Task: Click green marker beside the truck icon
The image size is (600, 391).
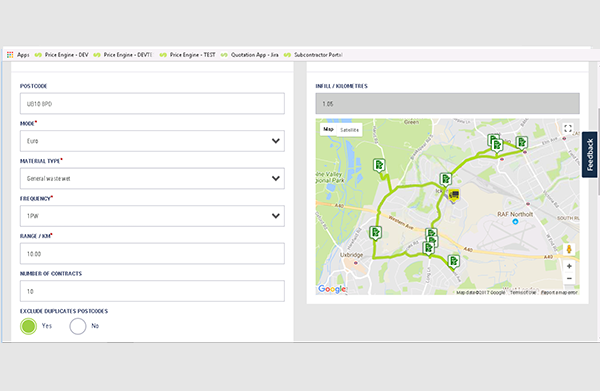Action: (445, 179)
